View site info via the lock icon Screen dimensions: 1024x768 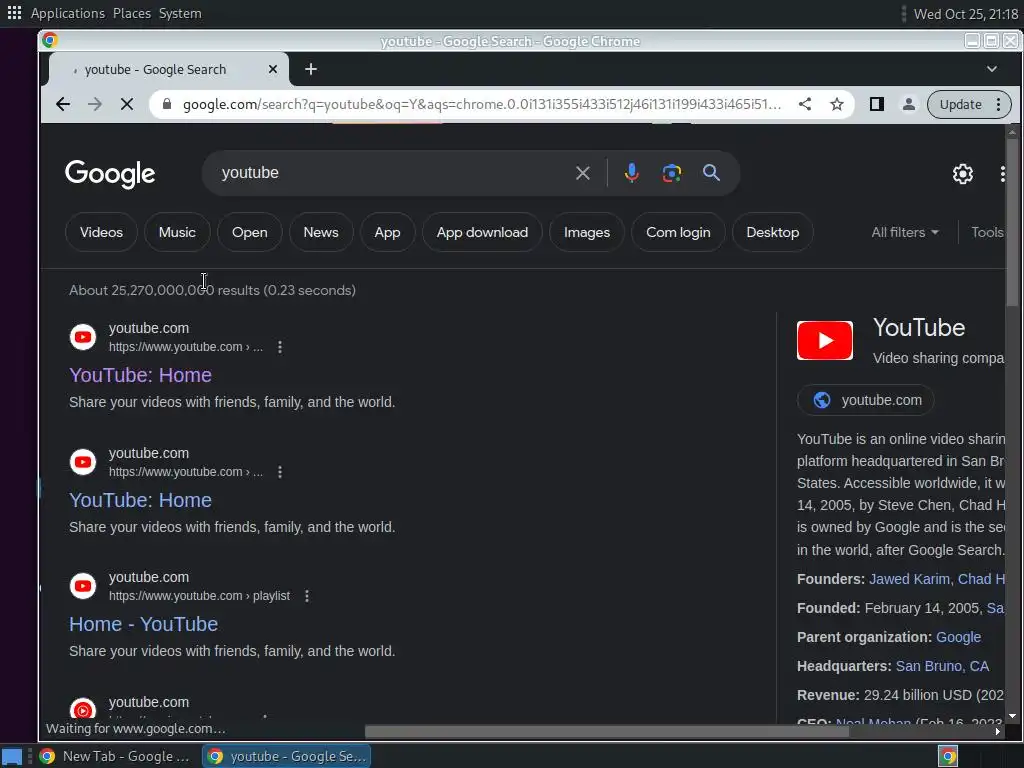tap(167, 104)
